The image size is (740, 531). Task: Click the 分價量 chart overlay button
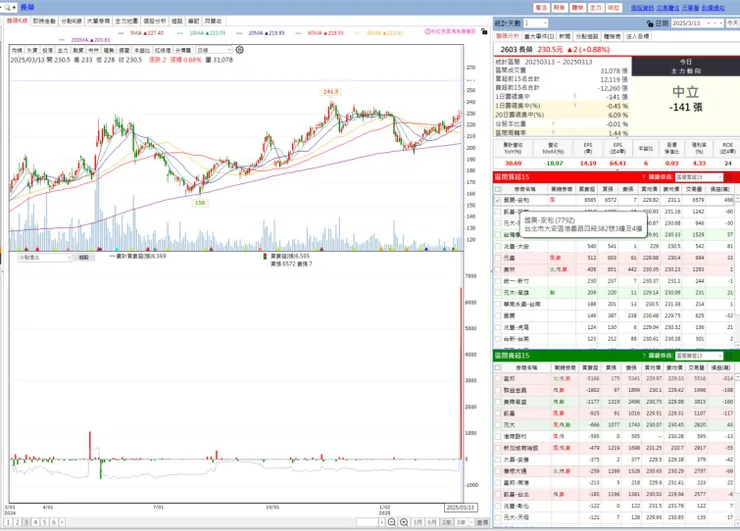(x=183, y=50)
